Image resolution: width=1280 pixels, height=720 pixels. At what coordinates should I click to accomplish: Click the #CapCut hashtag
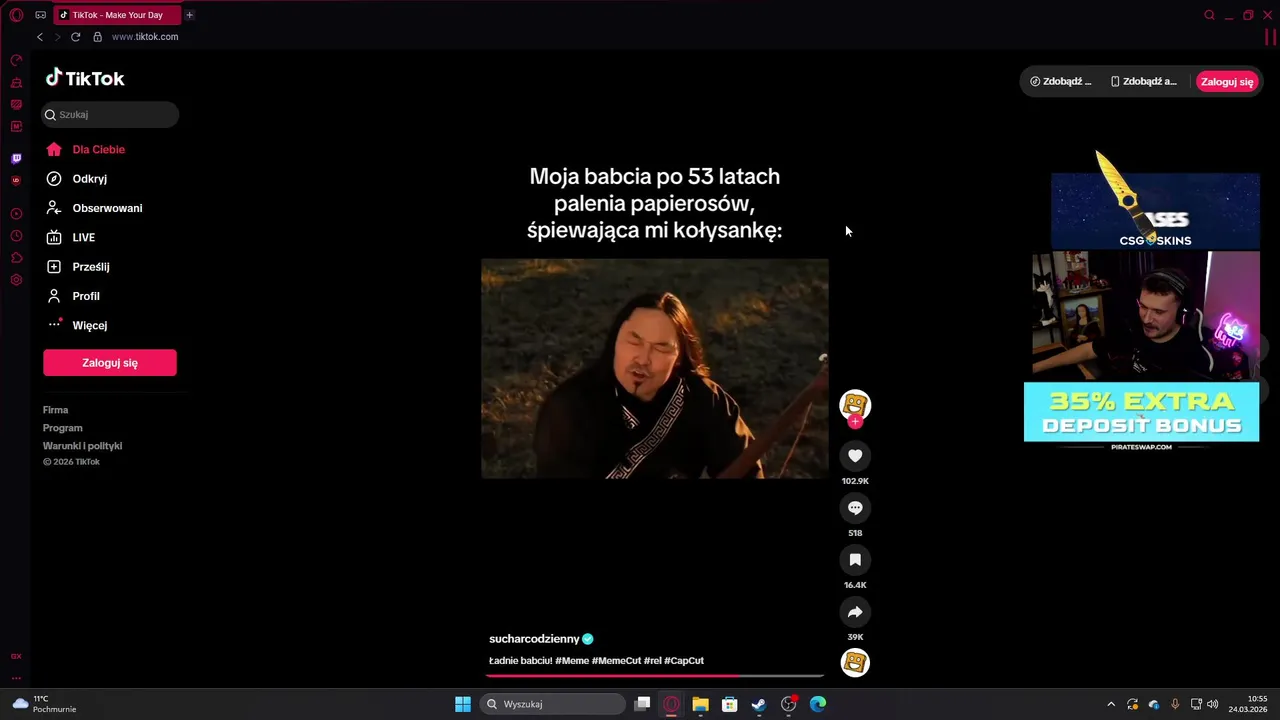pos(684,661)
